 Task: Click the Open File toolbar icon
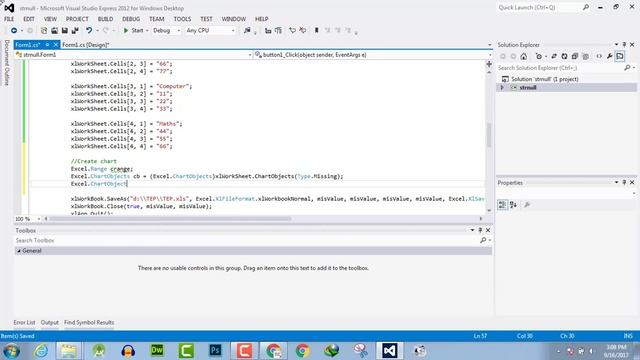54,31
